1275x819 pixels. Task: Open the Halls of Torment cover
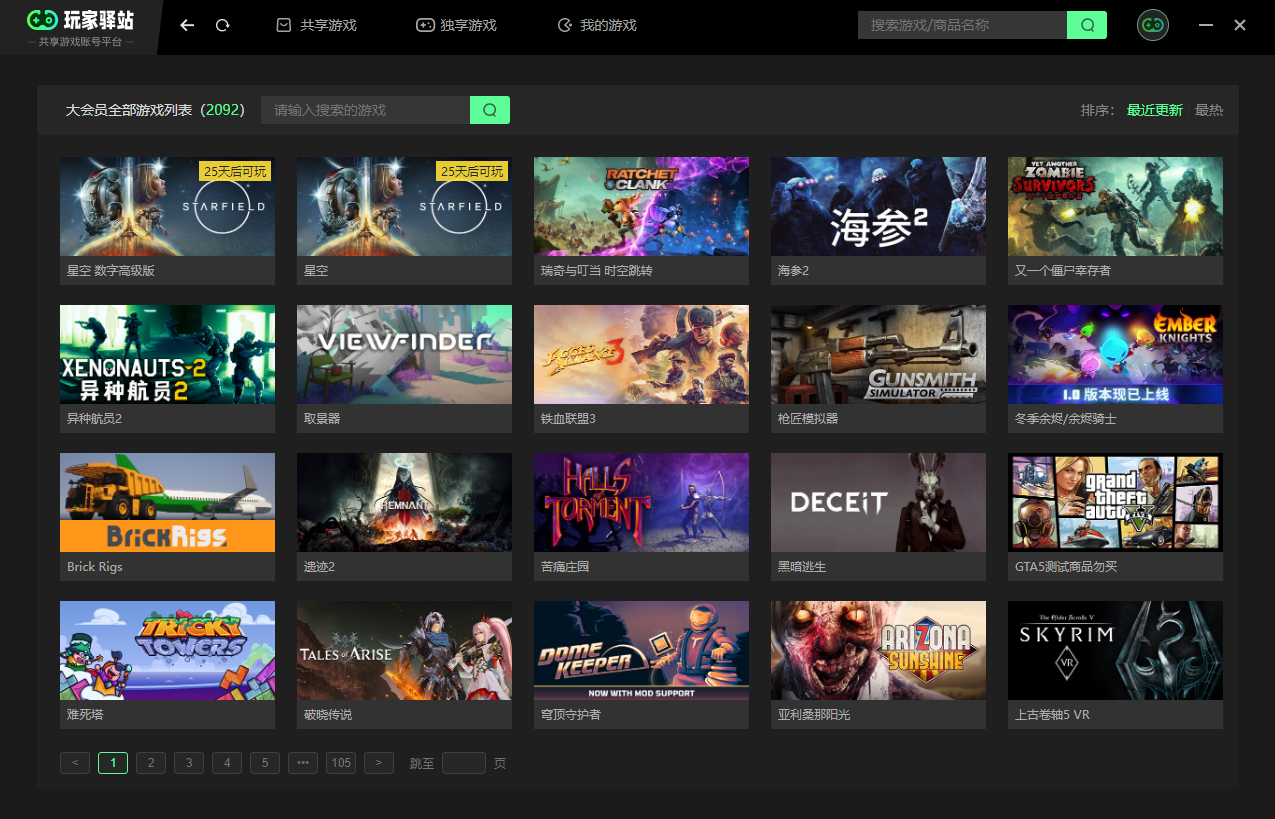point(641,502)
